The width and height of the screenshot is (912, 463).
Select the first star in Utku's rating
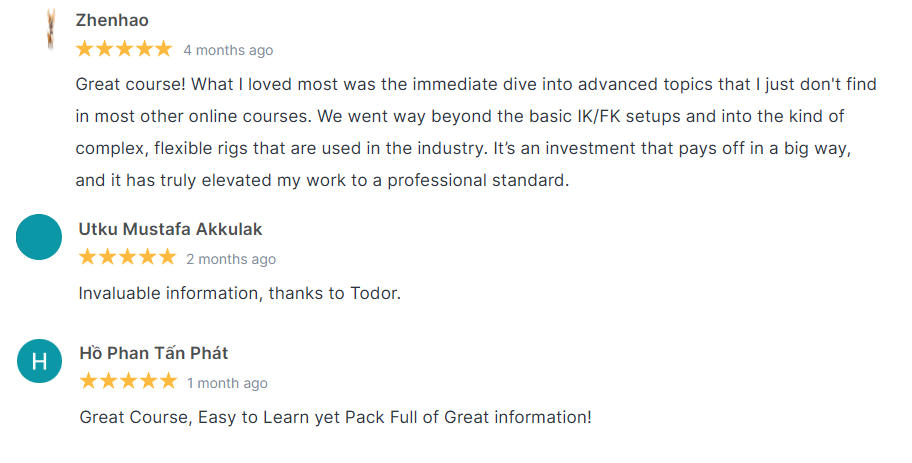[x=88, y=258]
